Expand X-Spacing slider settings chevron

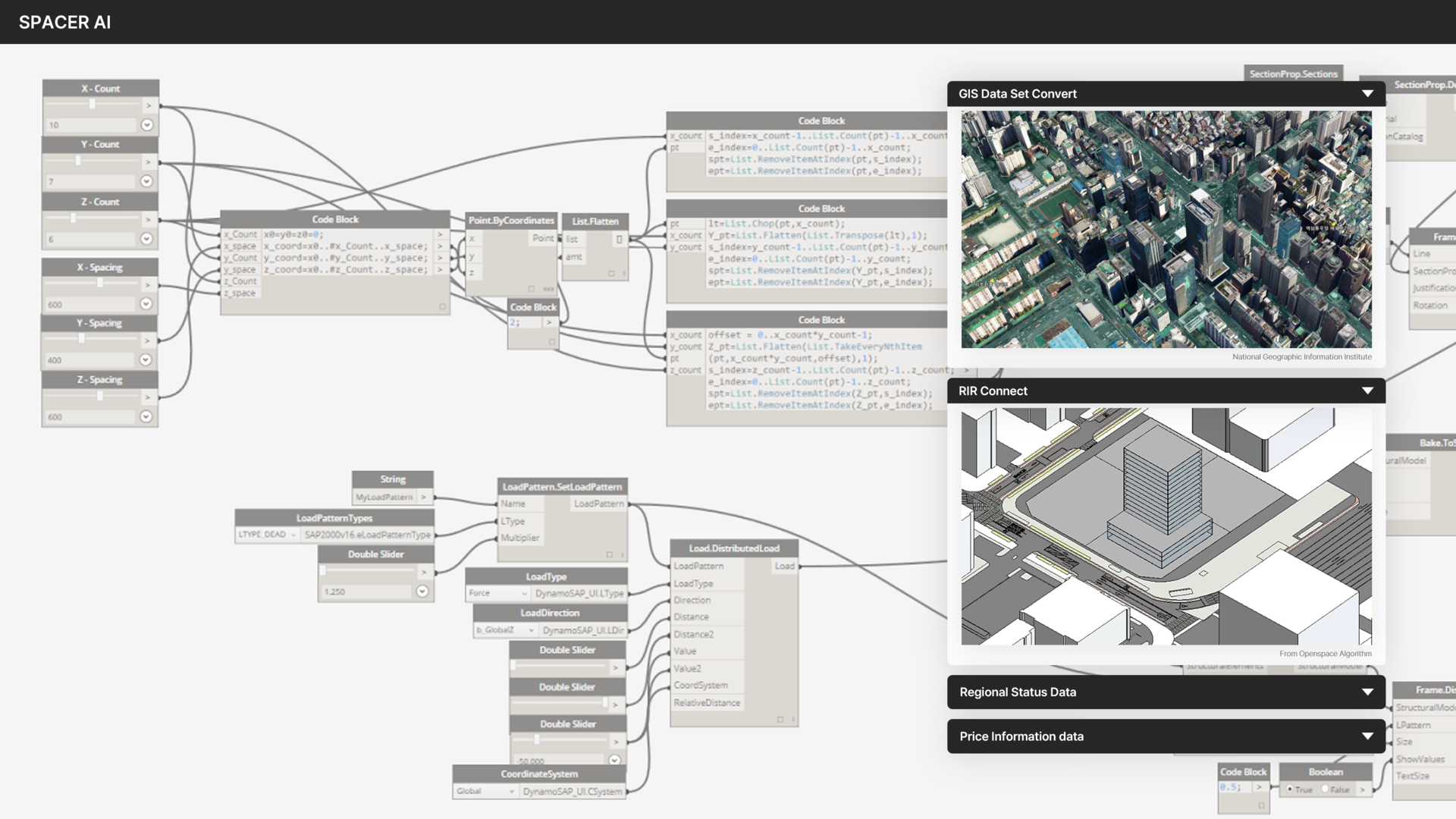point(146,304)
